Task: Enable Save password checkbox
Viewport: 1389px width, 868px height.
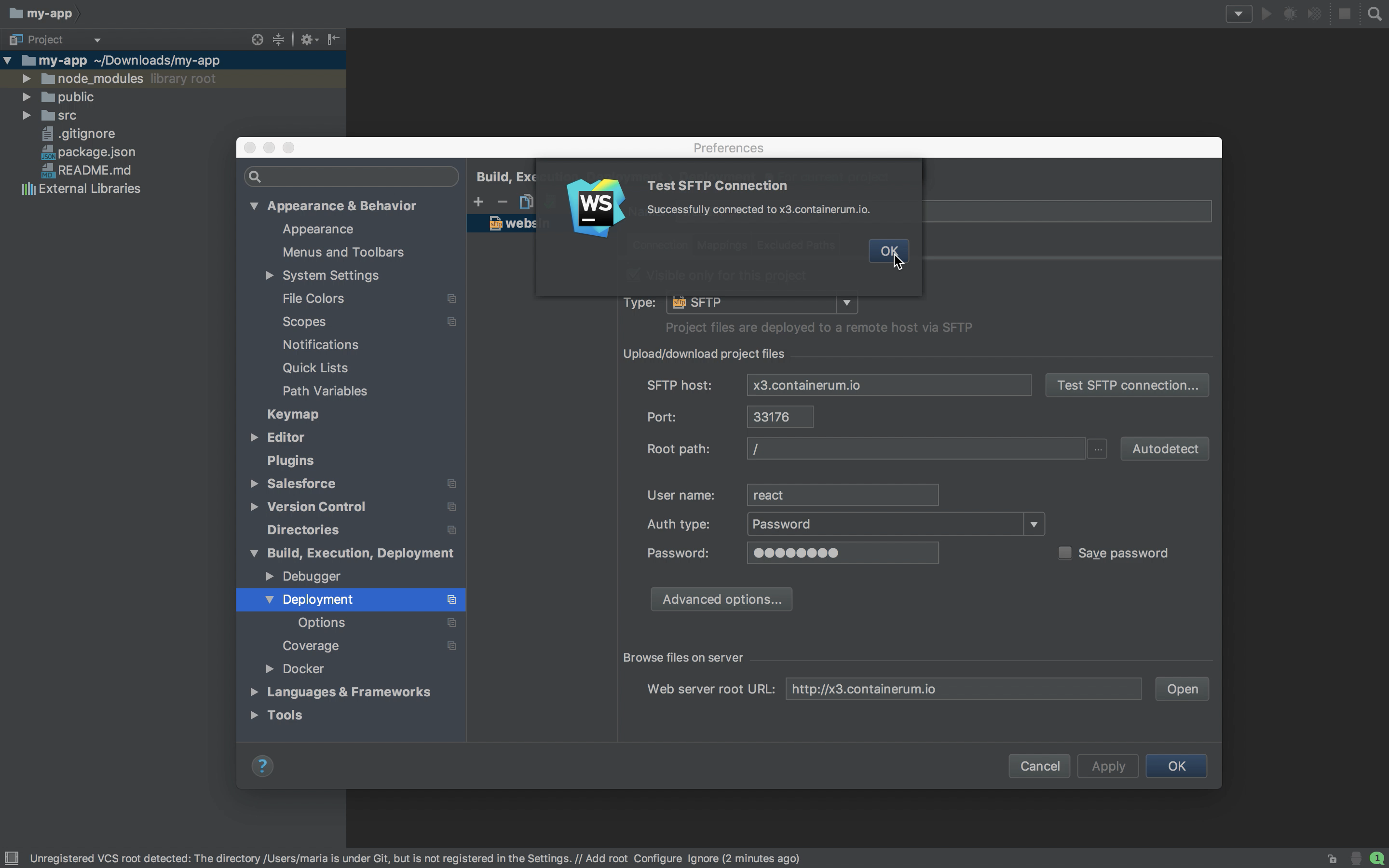Action: pos(1065,553)
